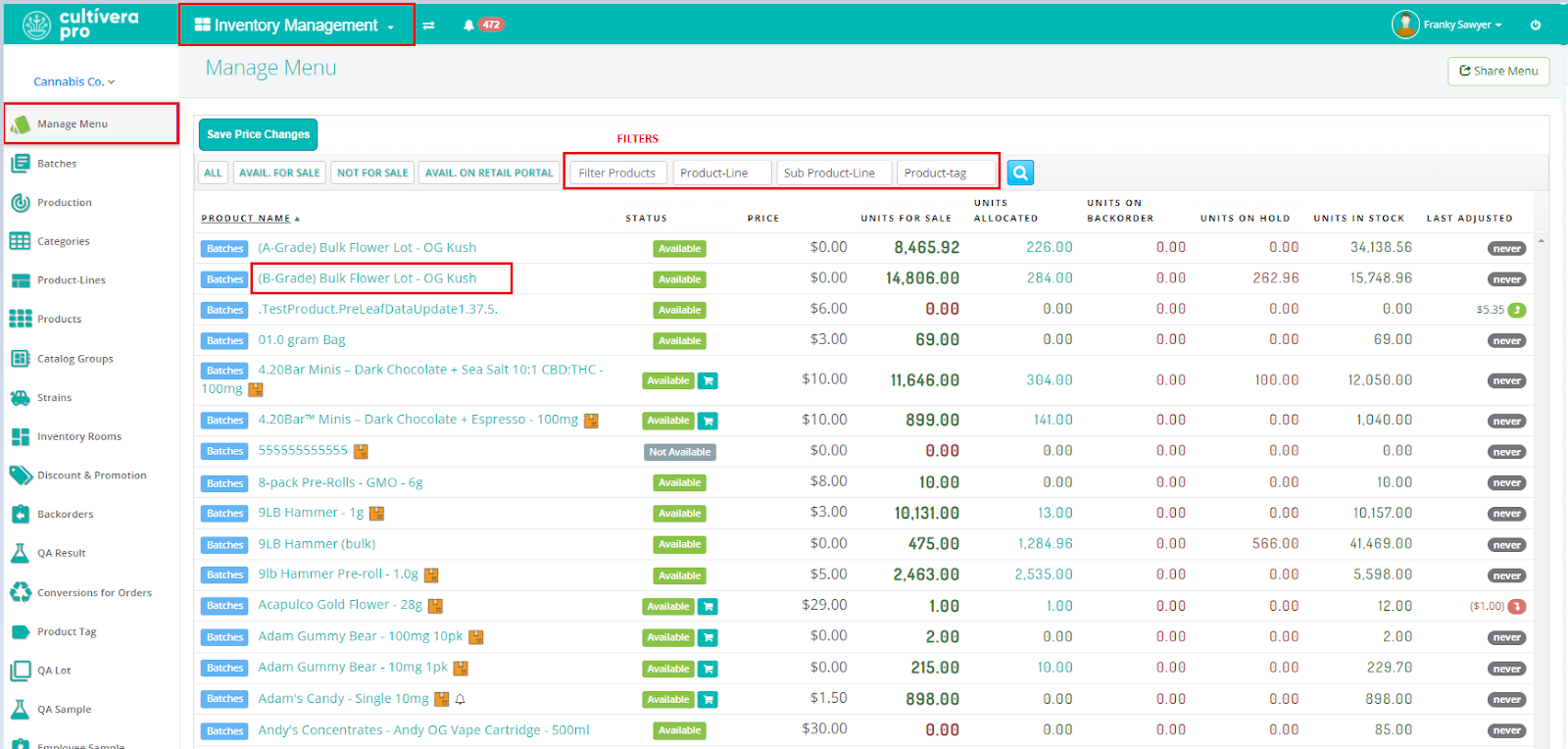Click Save Price Changes button
Viewport: 1568px width, 749px height.
tap(258, 134)
